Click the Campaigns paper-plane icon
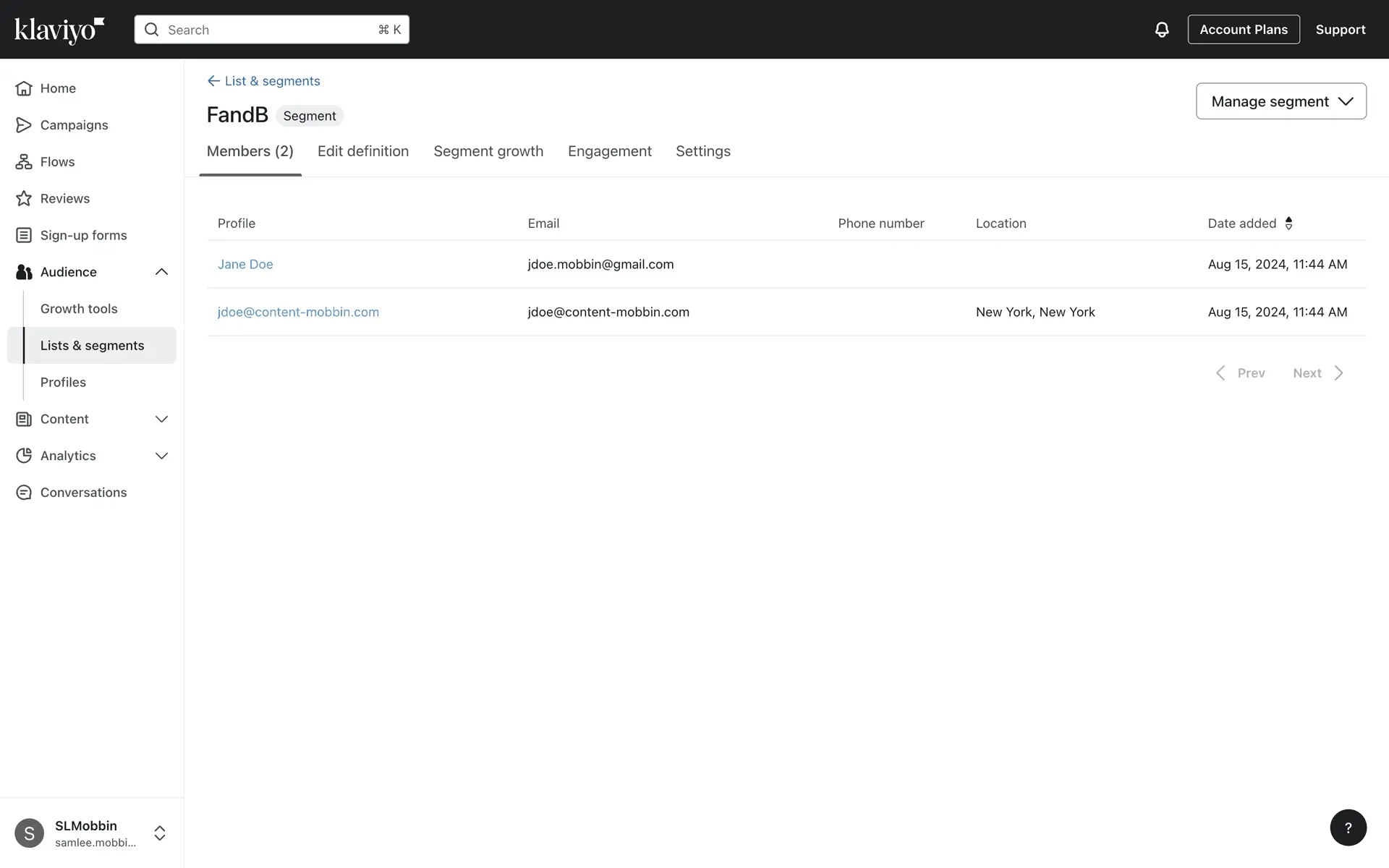 (x=24, y=125)
